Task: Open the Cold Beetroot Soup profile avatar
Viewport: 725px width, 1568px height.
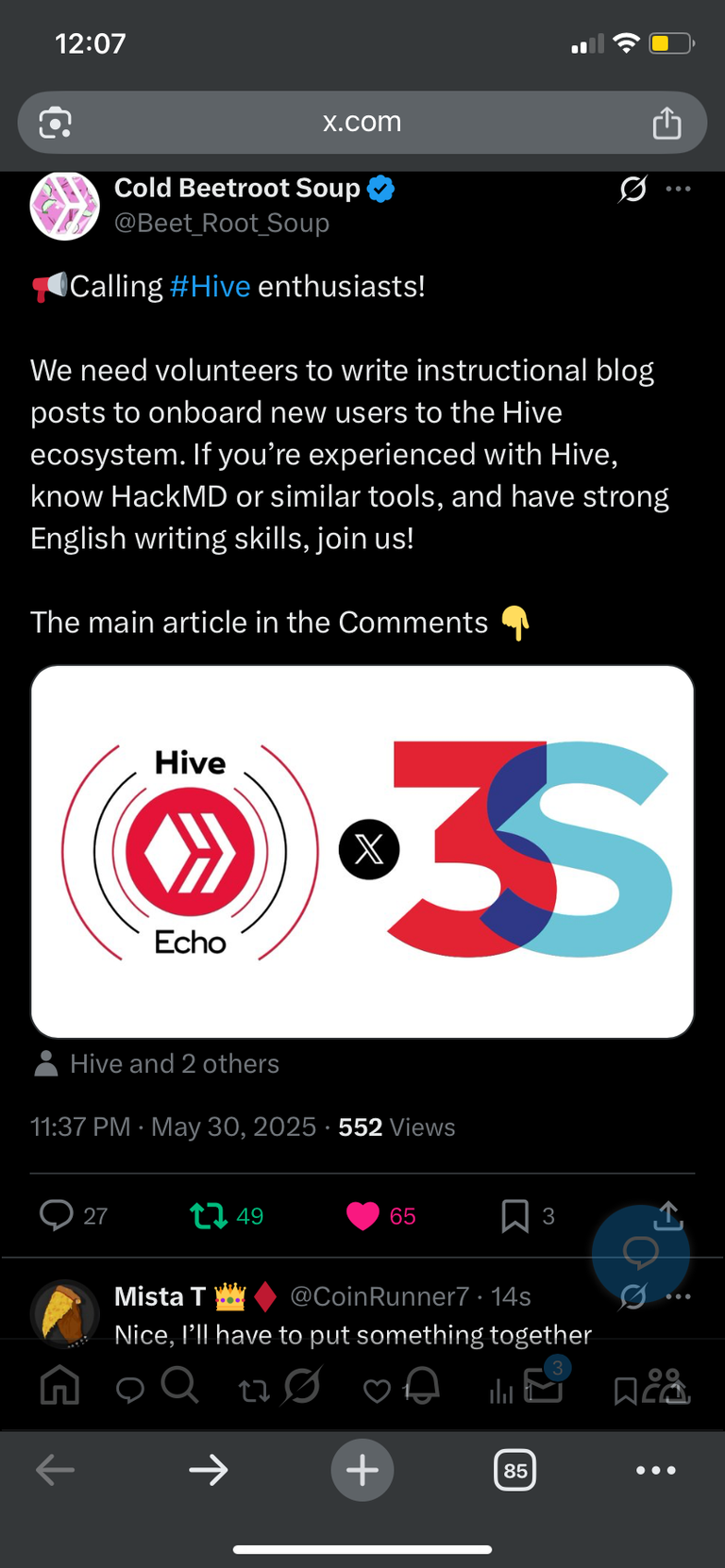Action: click(64, 206)
